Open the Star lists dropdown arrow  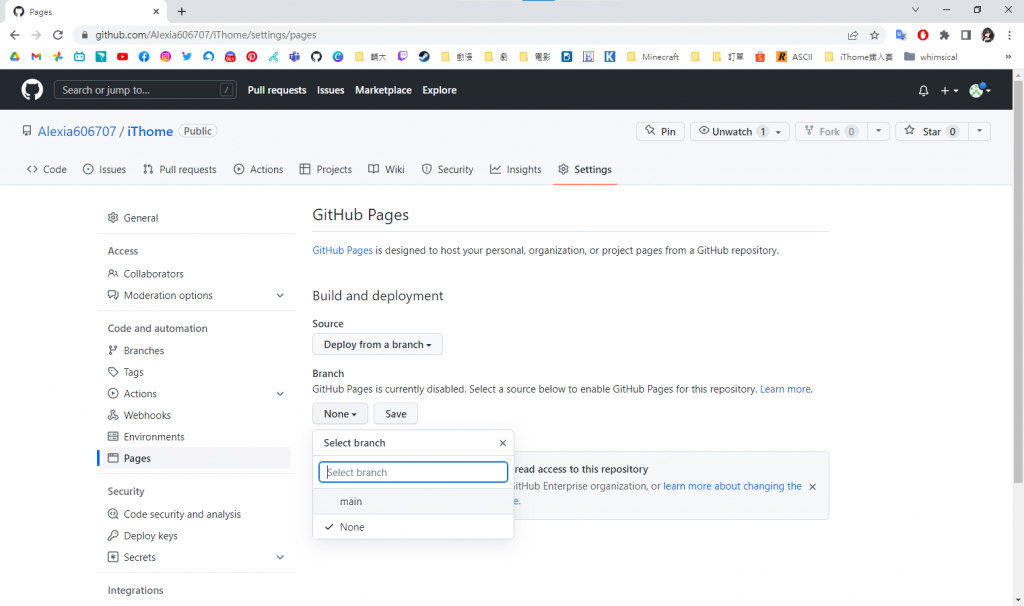pos(980,131)
